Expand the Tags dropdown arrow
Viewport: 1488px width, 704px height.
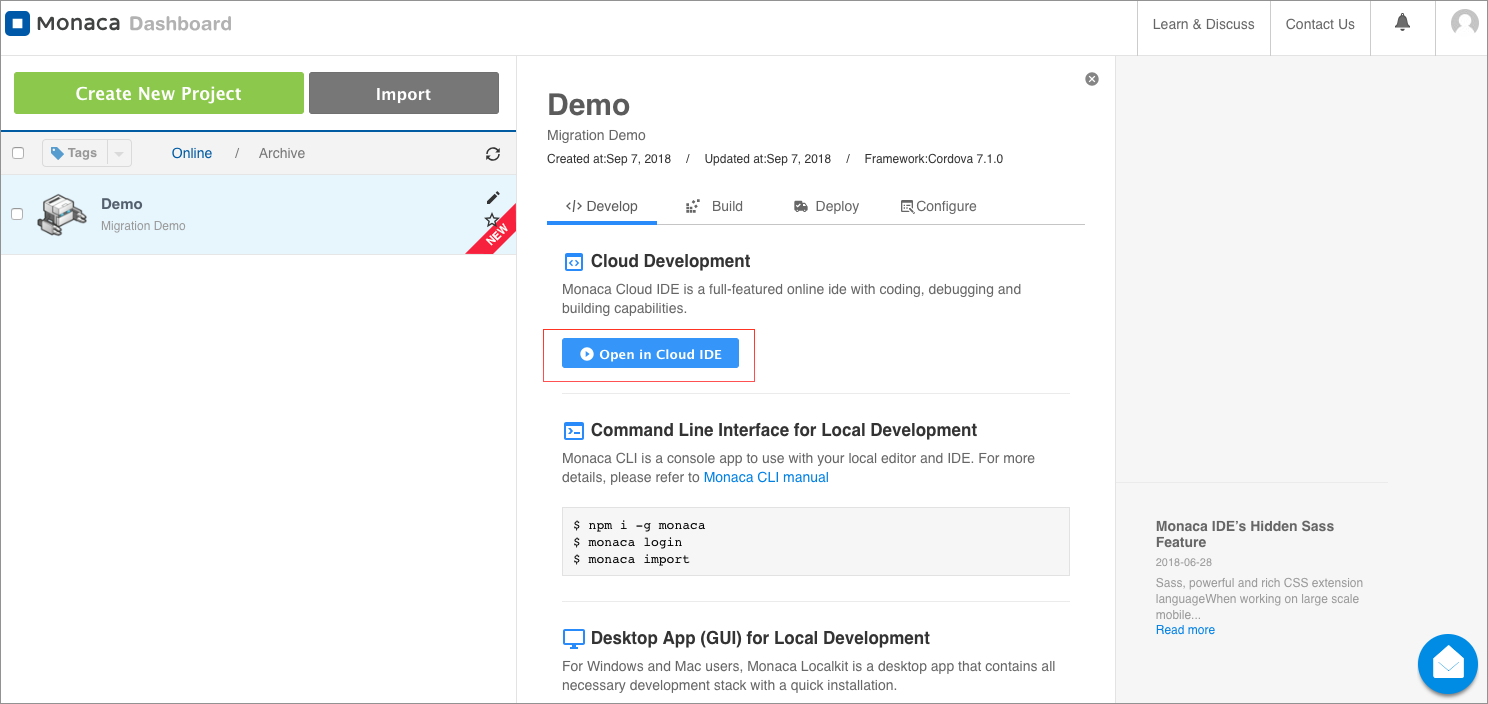(x=119, y=154)
